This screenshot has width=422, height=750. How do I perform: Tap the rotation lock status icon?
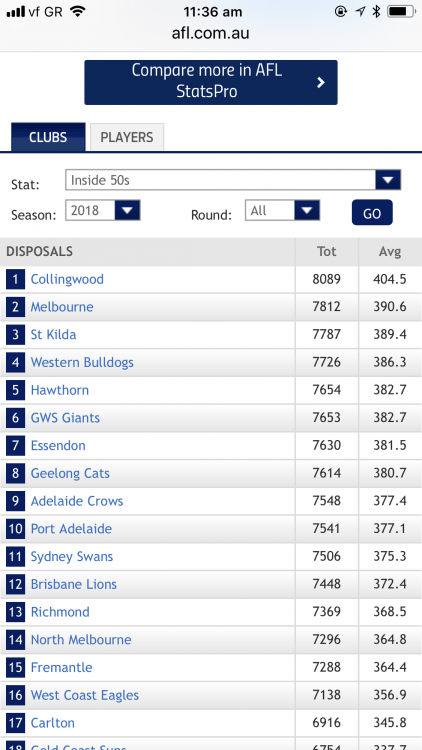click(x=341, y=11)
